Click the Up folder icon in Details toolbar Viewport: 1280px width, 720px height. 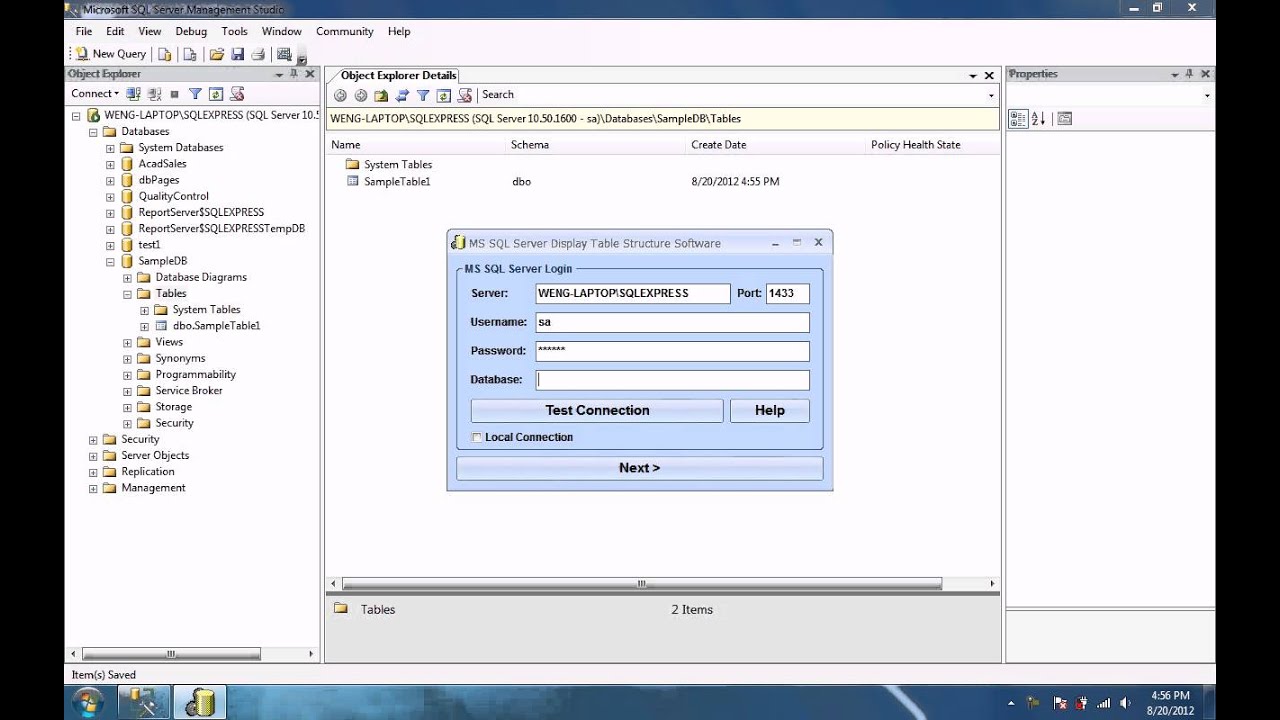pyautogui.click(x=381, y=95)
